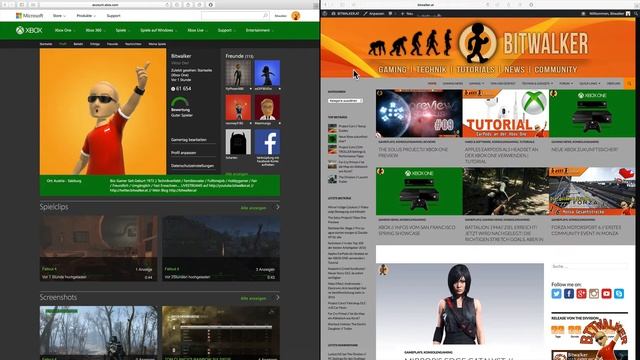
Task: Click the Gamerscore icon beside 61 654
Action: (173, 89)
